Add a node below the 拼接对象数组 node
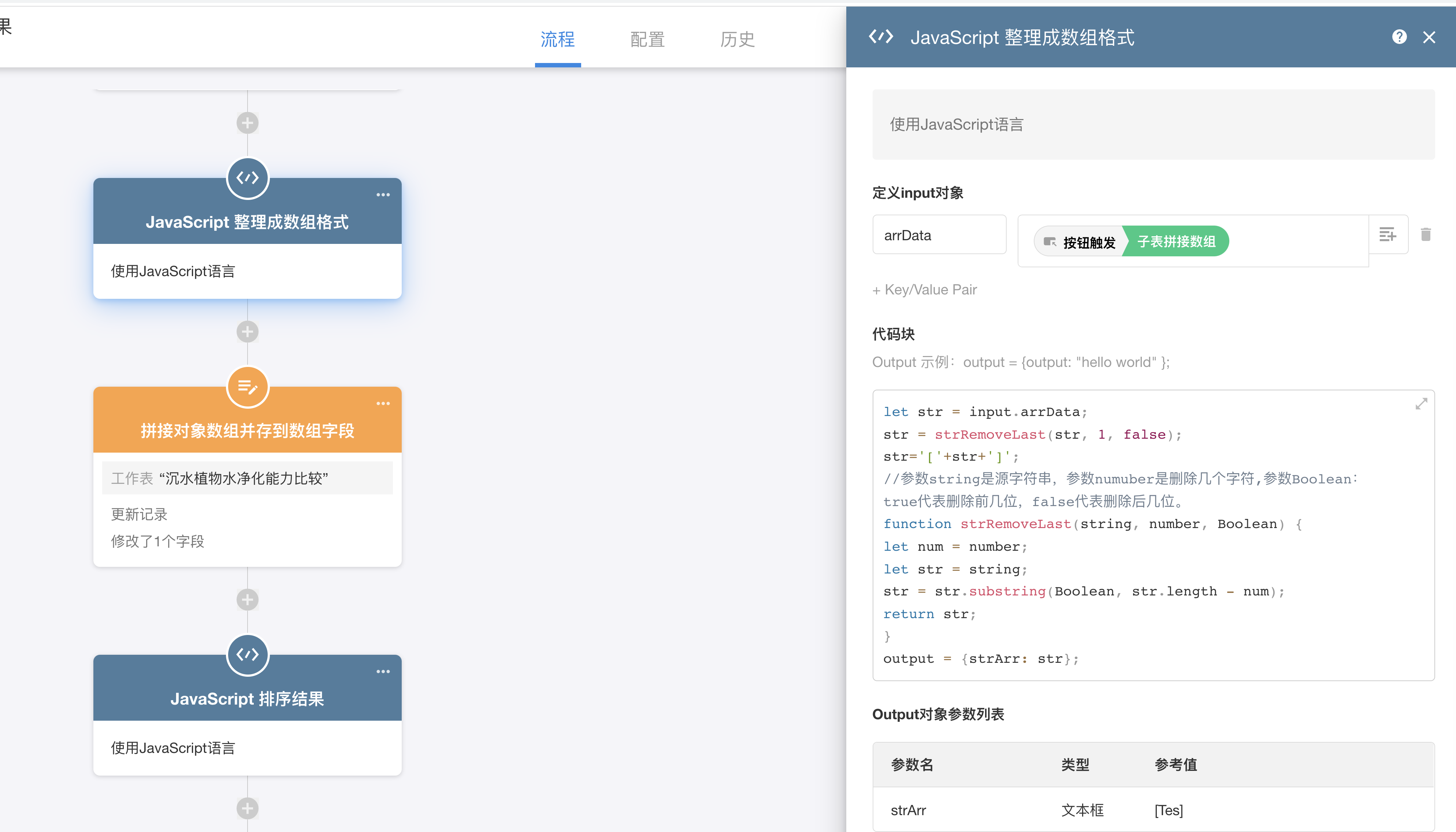The width and height of the screenshot is (1456, 832). (x=248, y=599)
